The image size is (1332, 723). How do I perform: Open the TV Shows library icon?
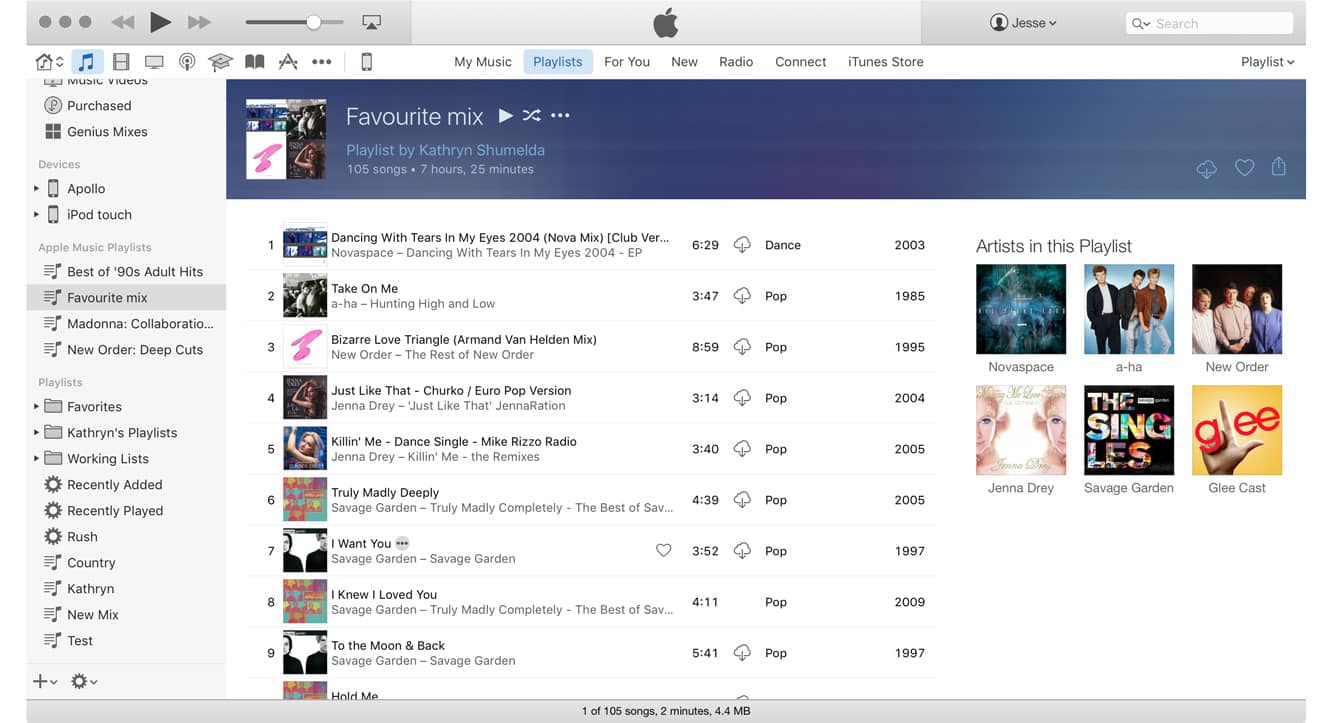[154, 62]
